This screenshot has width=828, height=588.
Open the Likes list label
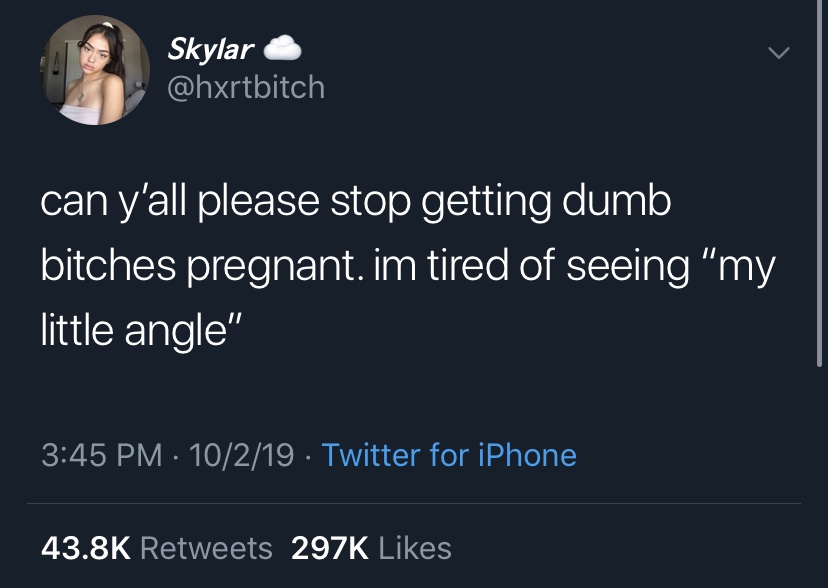click(415, 548)
